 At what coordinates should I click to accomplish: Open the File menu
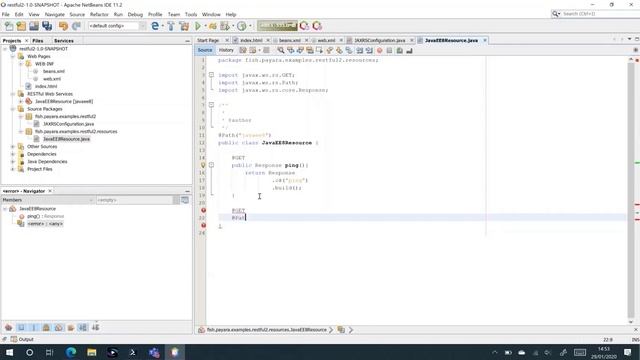point(6,14)
